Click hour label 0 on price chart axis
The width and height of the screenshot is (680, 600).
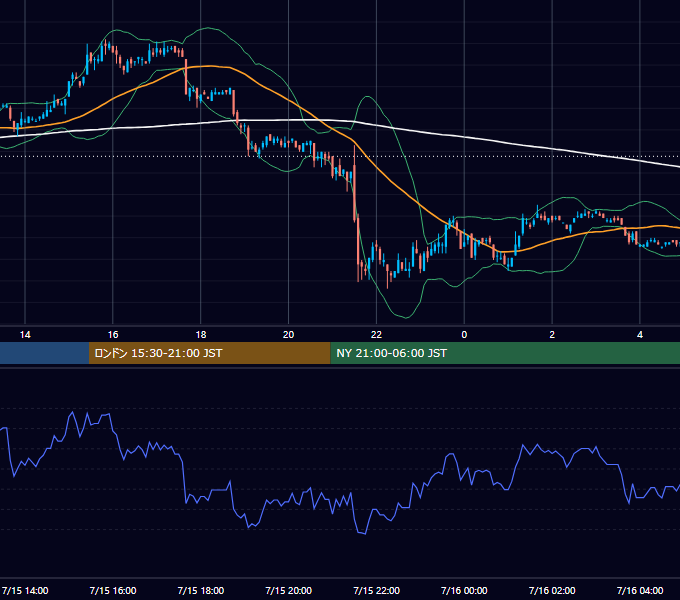(464, 335)
